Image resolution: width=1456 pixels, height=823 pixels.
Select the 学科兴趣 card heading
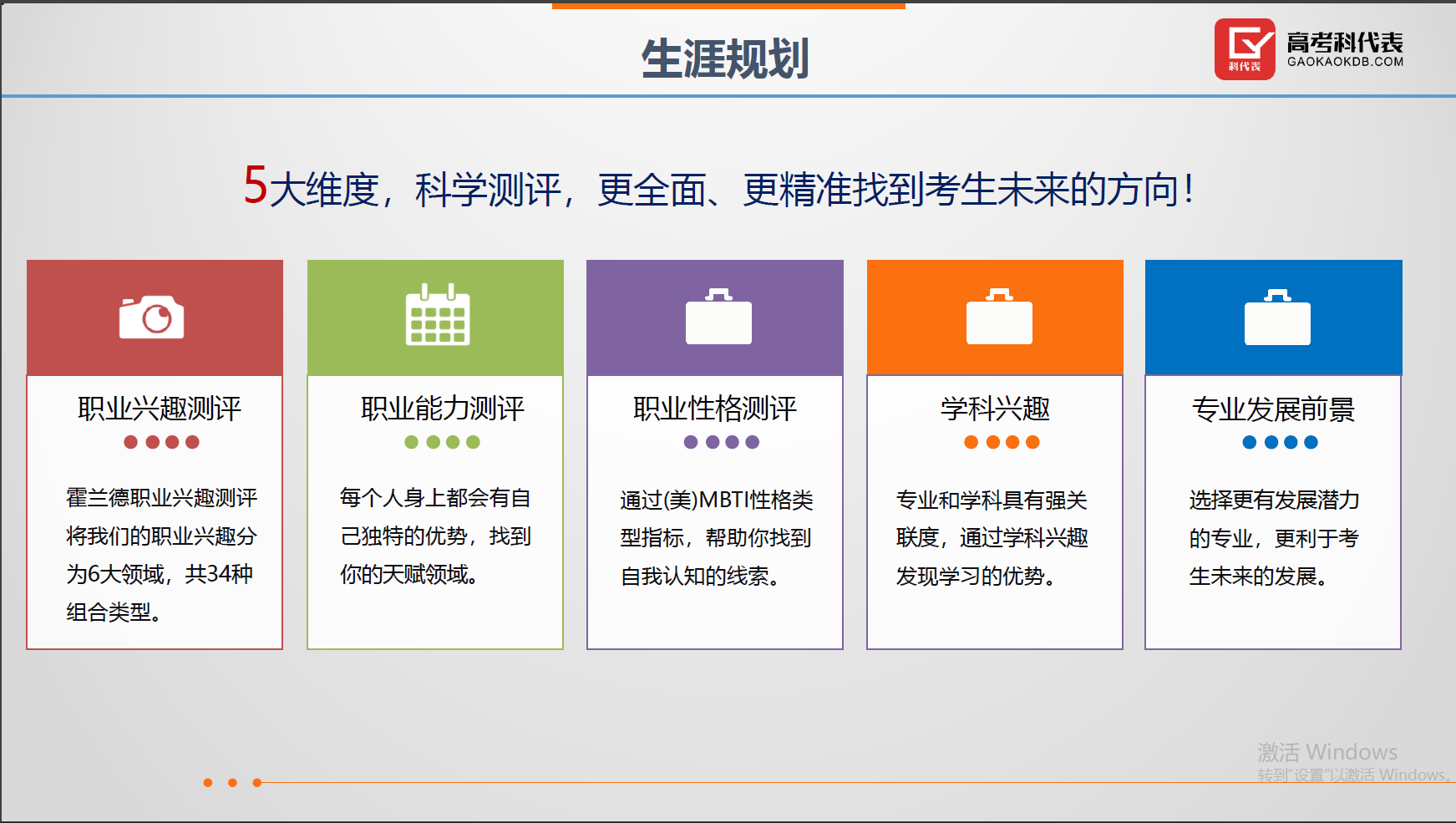[995, 409]
